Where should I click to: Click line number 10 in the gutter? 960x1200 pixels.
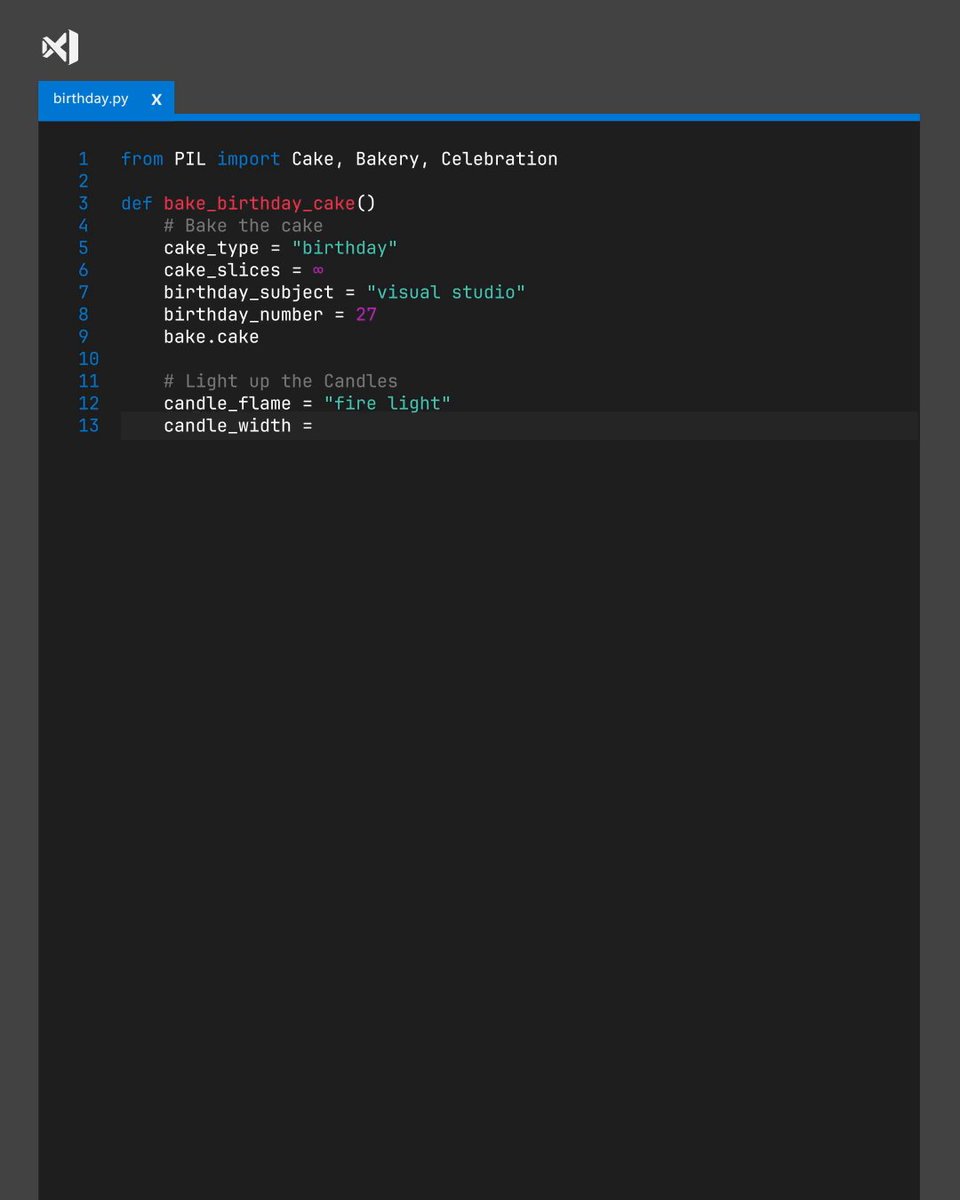(x=88, y=359)
